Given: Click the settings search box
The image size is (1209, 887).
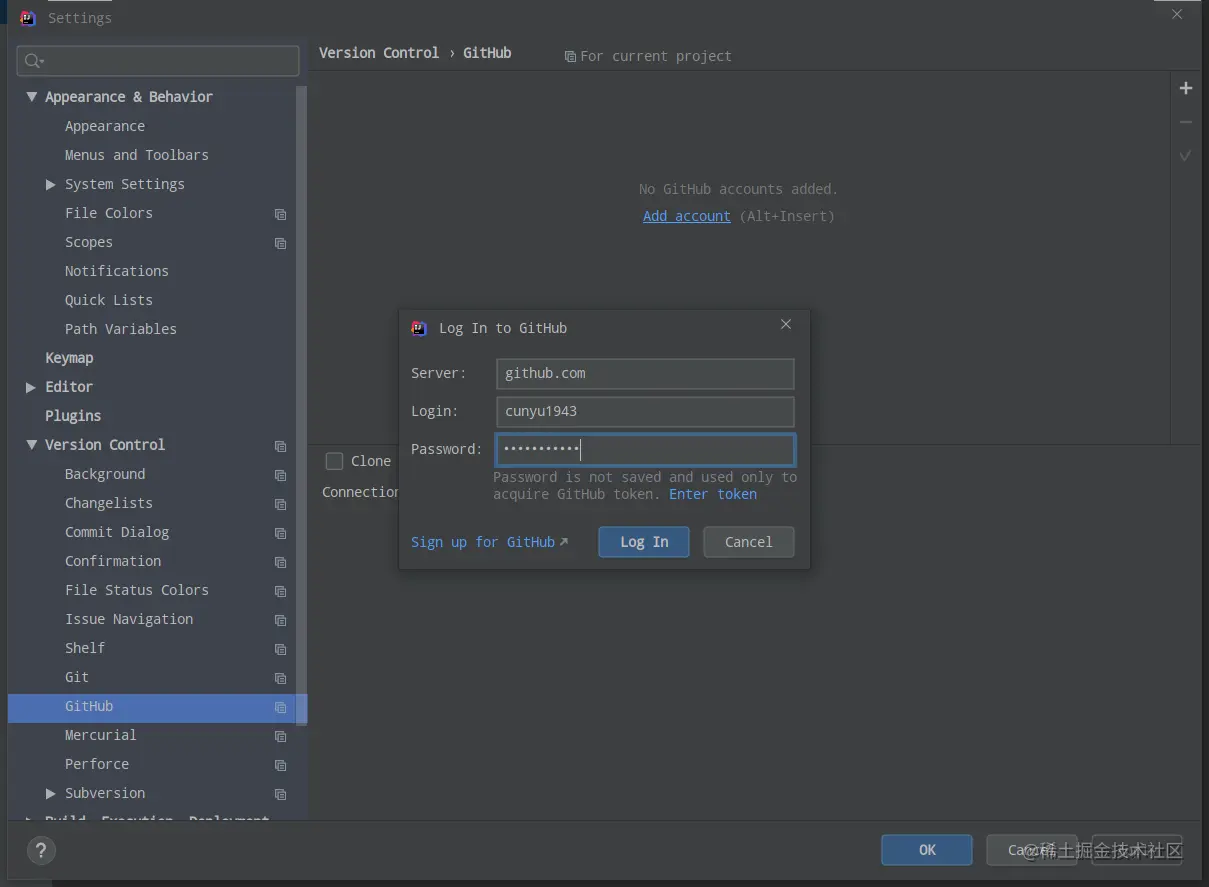Looking at the screenshot, I should pyautogui.click(x=158, y=61).
